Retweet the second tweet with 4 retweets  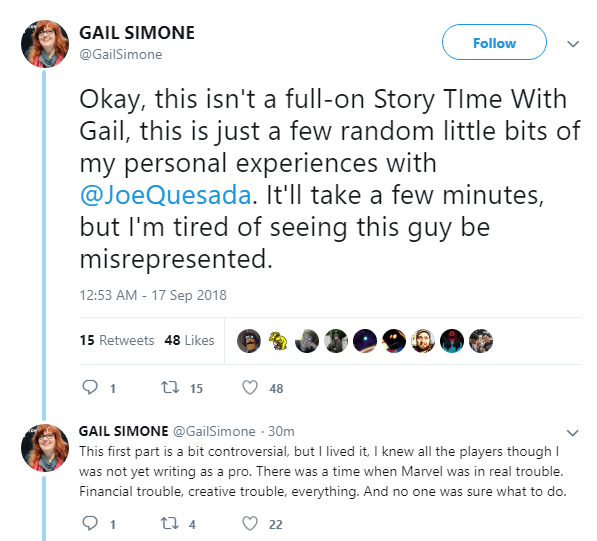170,523
